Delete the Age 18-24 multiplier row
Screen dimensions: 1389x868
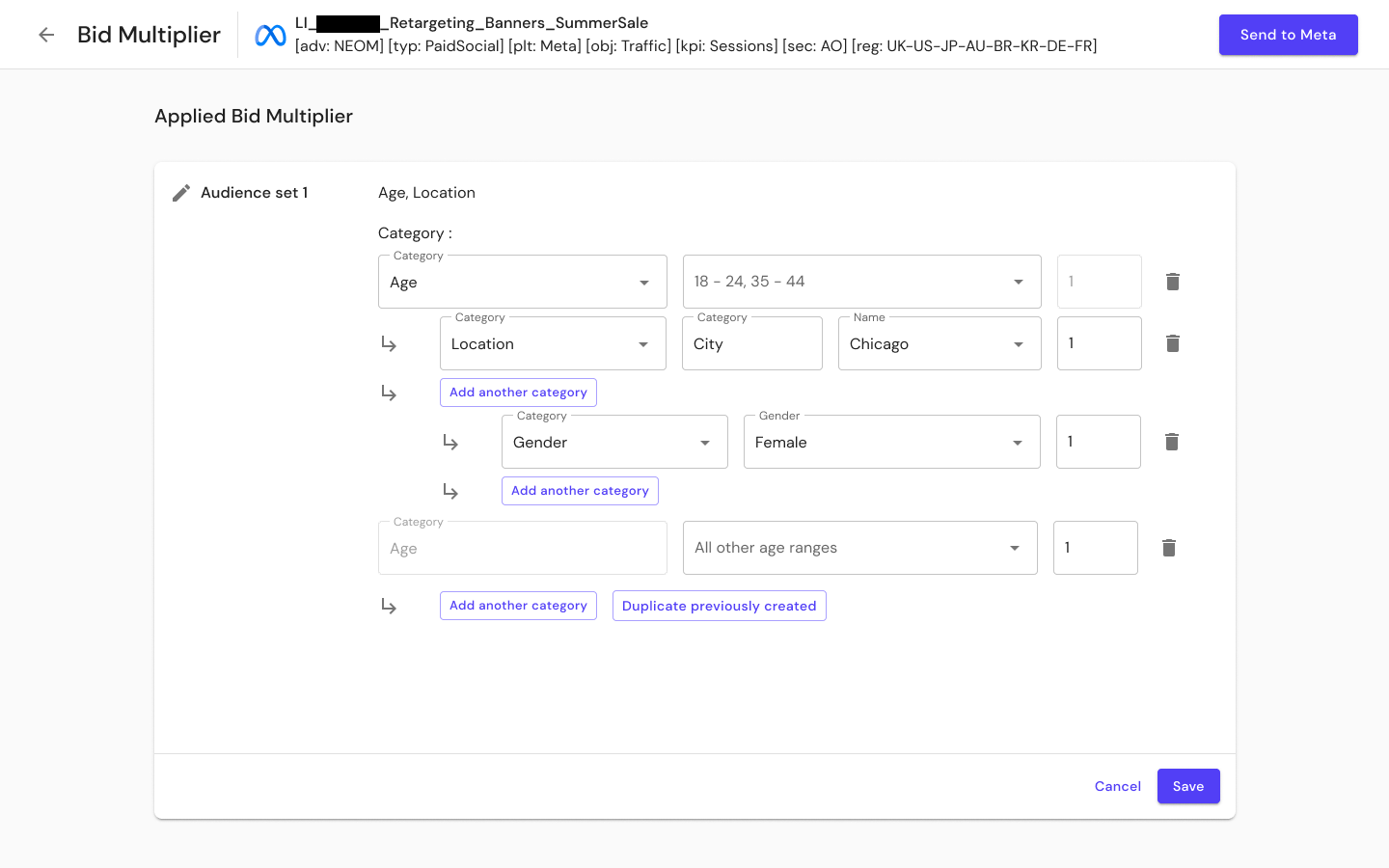[1172, 282]
